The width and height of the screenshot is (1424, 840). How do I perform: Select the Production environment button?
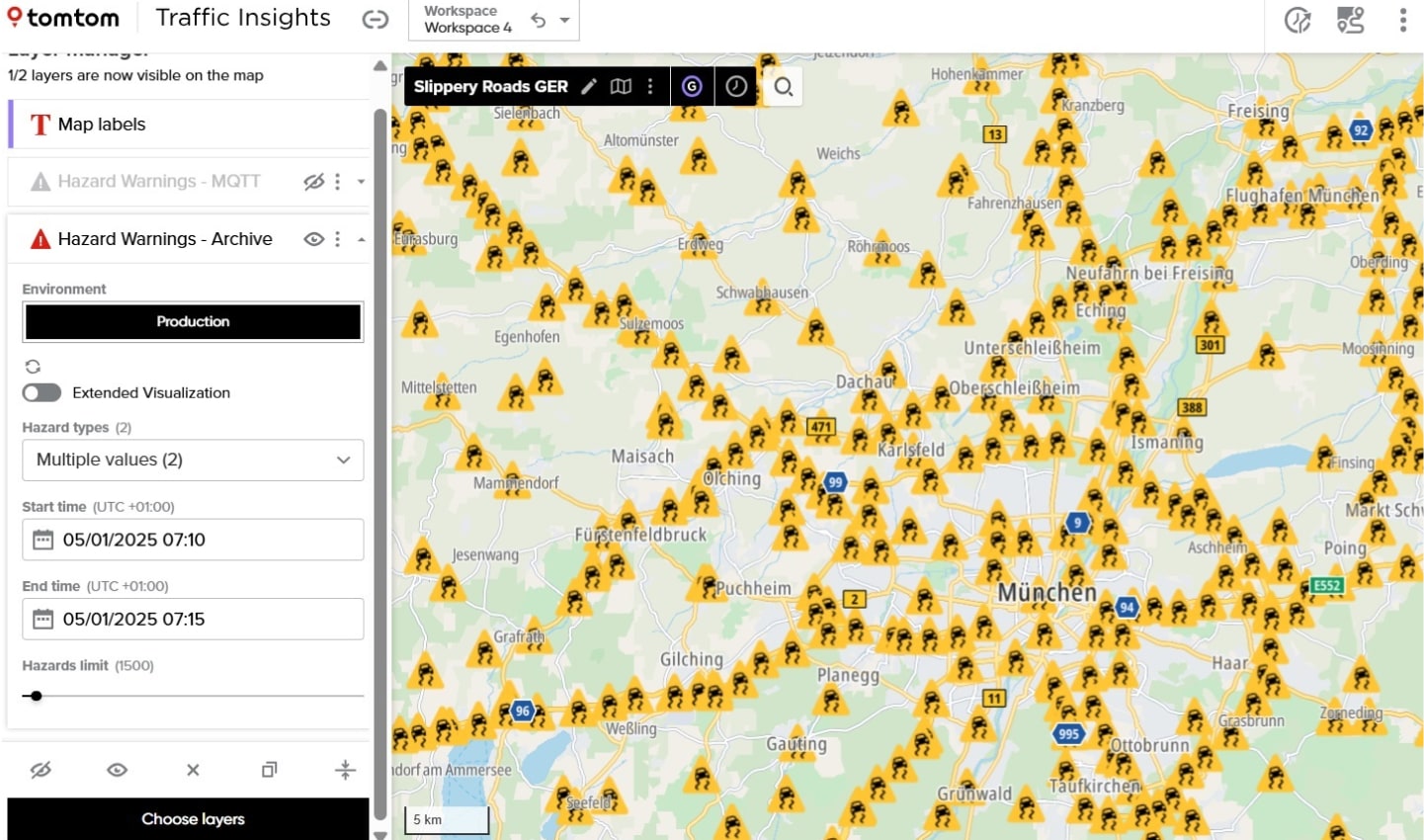pos(193,322)
